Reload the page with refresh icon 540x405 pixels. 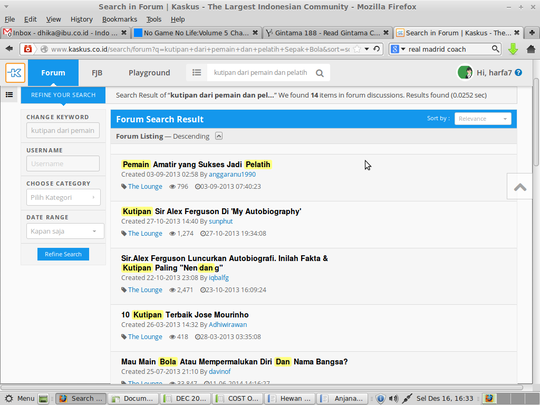(x=377, y=49)
